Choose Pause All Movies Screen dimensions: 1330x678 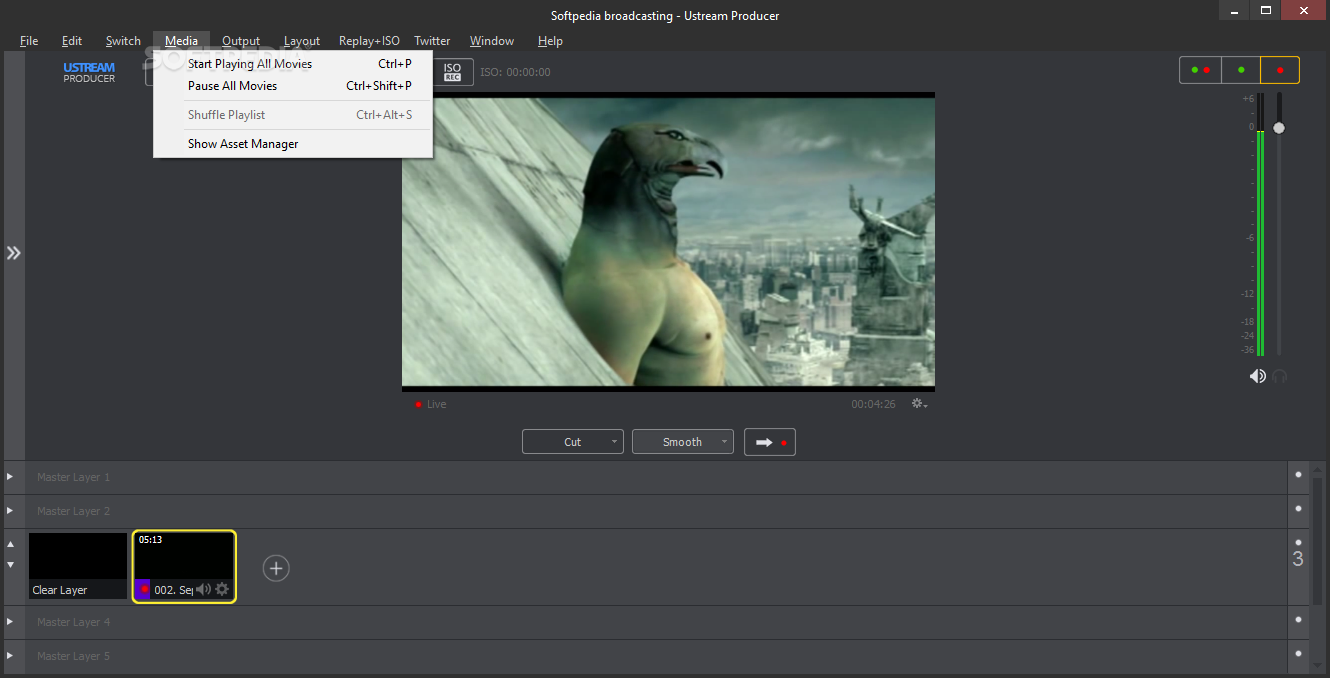pyautogui.click(x=293, y=86)
